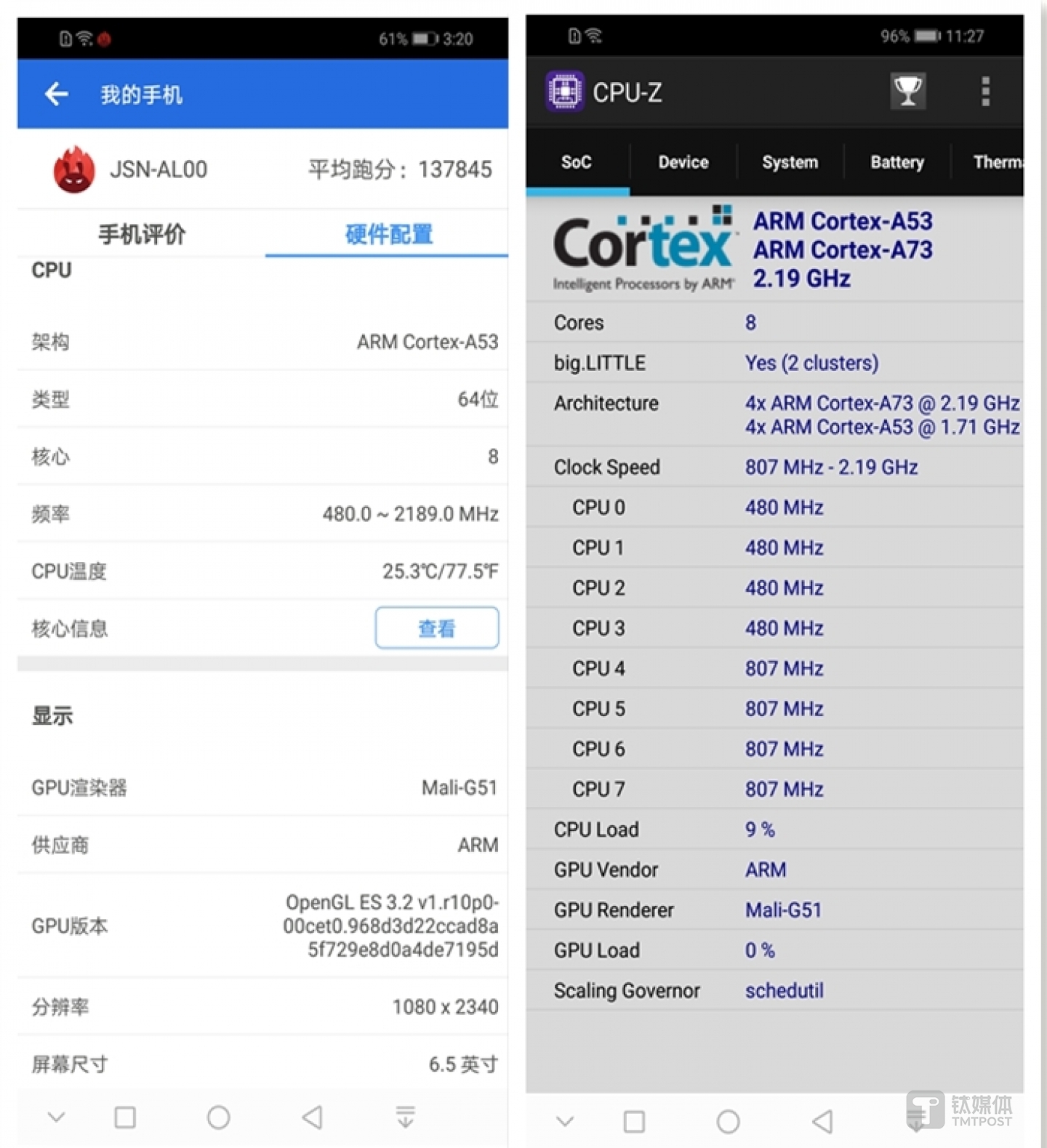
Task: Tap the recent apps square in CPU-Z navbar
Action: tap(634, 1121)
